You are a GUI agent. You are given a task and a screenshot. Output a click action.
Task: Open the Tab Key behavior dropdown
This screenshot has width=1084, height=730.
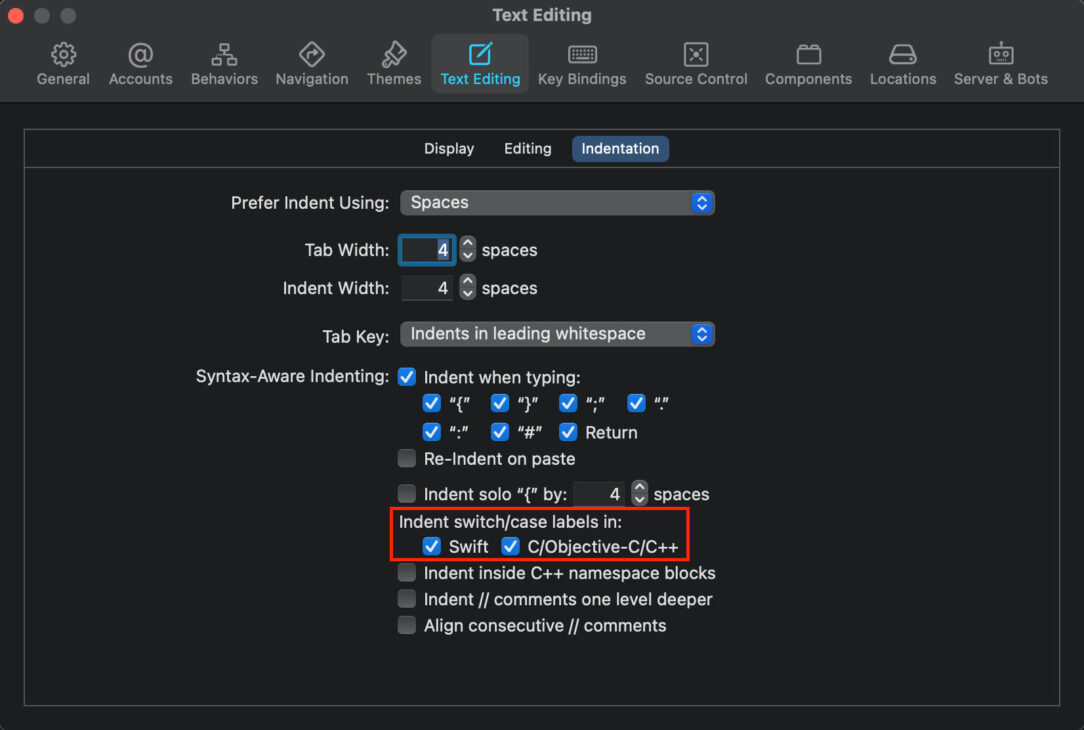point(557,334)
